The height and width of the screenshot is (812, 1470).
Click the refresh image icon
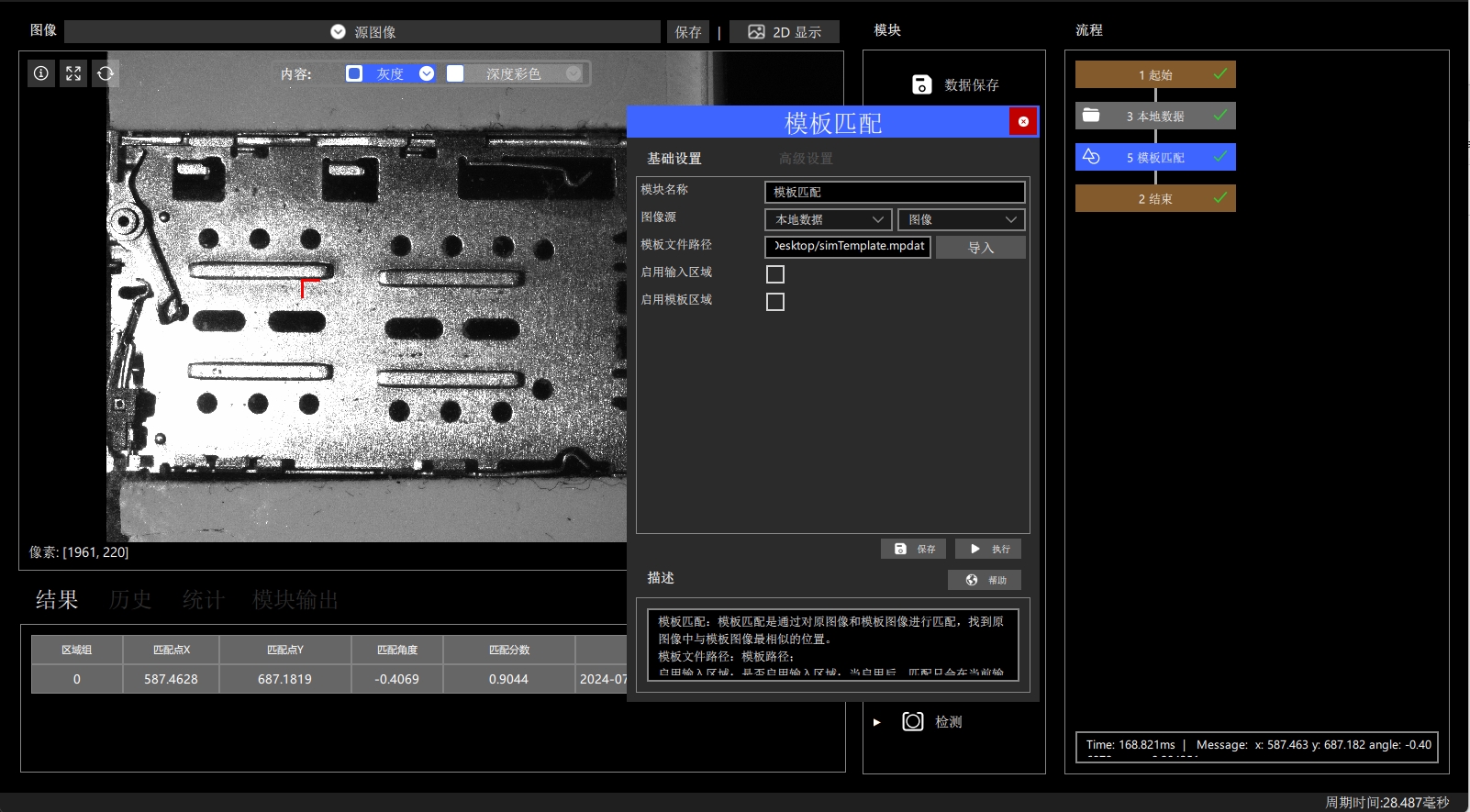[x=106, y=73]
